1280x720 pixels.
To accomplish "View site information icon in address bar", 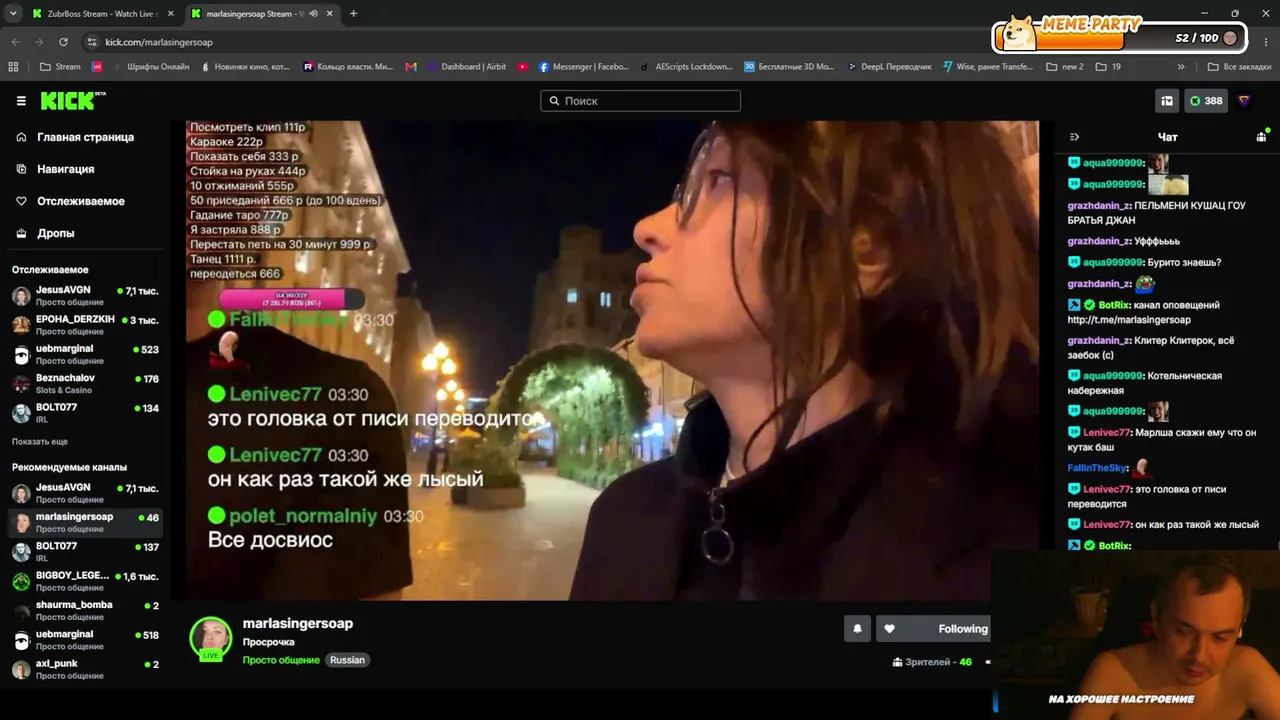I will click(92, 42).
